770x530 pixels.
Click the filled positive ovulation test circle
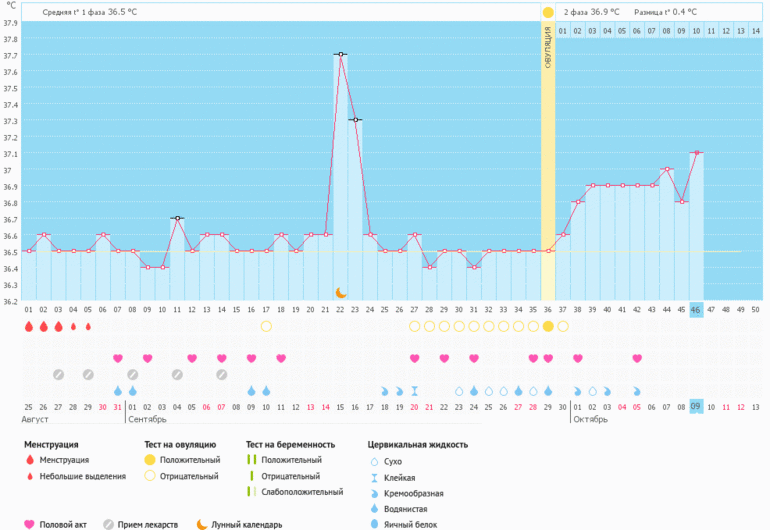coord(547,326)
